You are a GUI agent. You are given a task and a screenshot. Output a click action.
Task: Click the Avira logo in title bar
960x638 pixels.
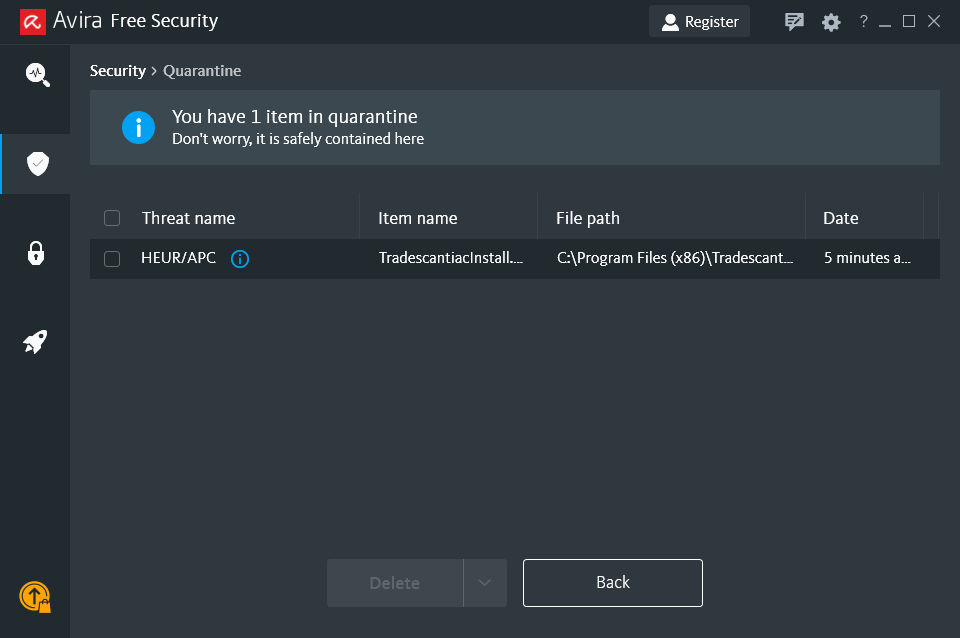tap(33, 21)
